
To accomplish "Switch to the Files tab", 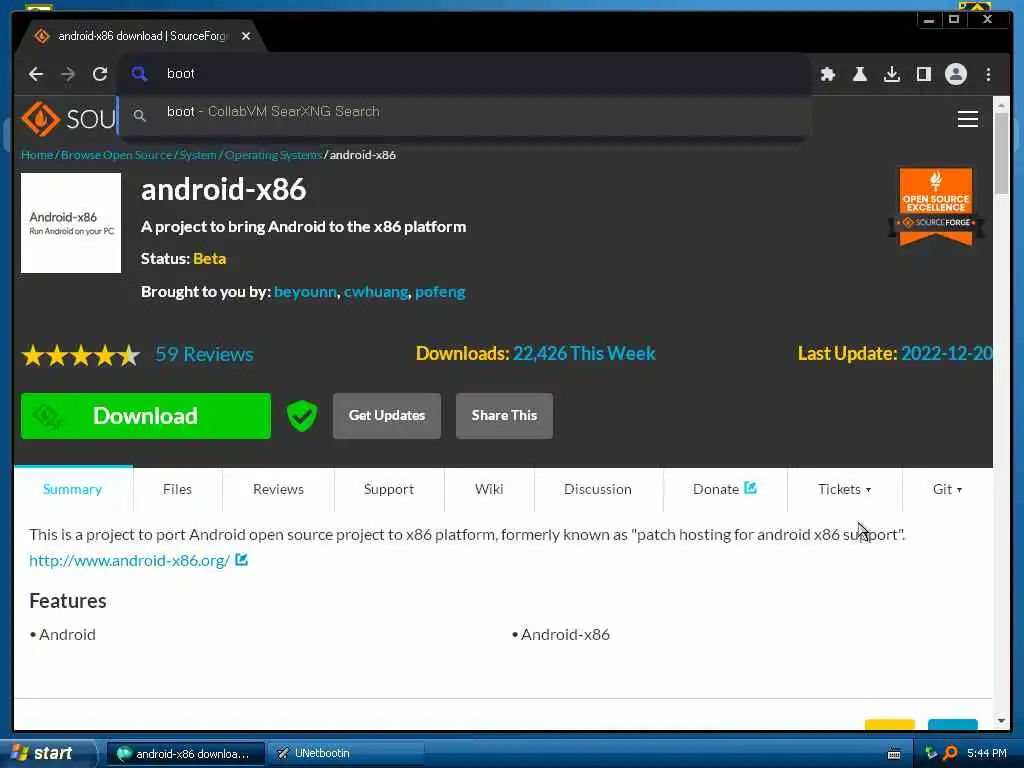I will click(178, 489).
